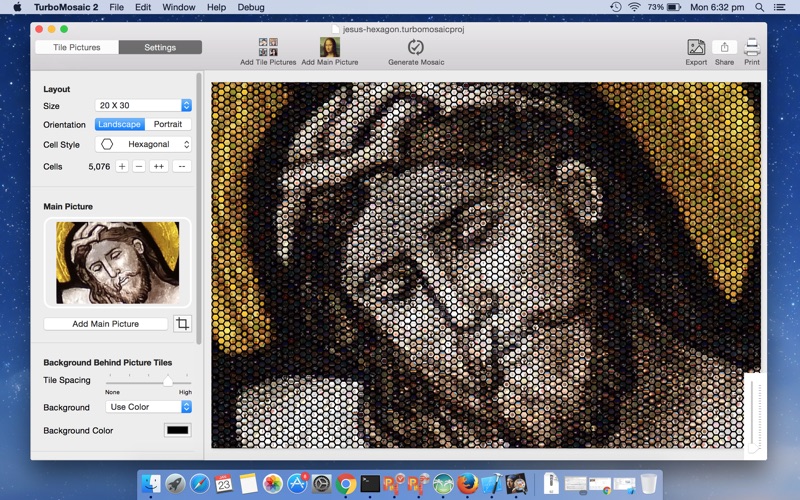Open the Debug menu
Viewport: 800px width, 500px height.
(251, 7)
